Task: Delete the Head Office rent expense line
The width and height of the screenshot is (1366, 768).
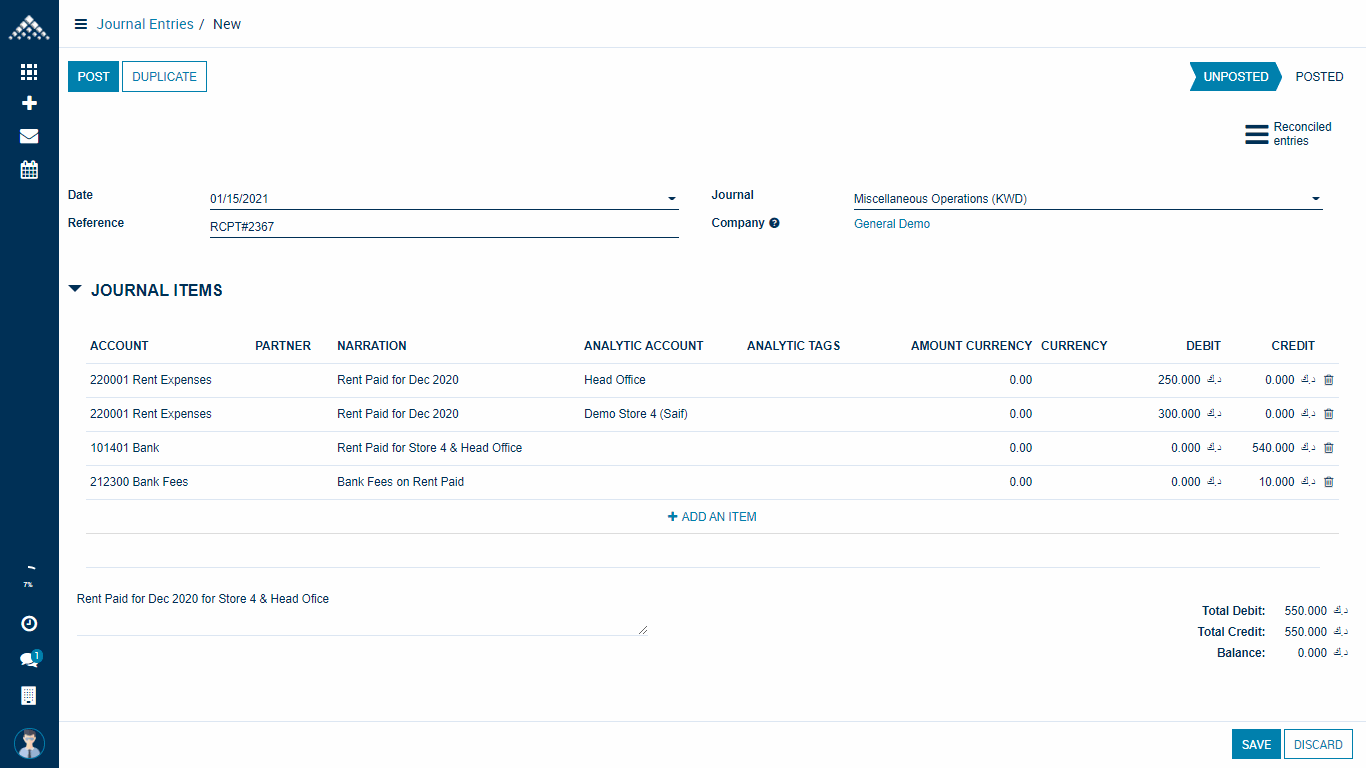Action: coord(1328,380)
